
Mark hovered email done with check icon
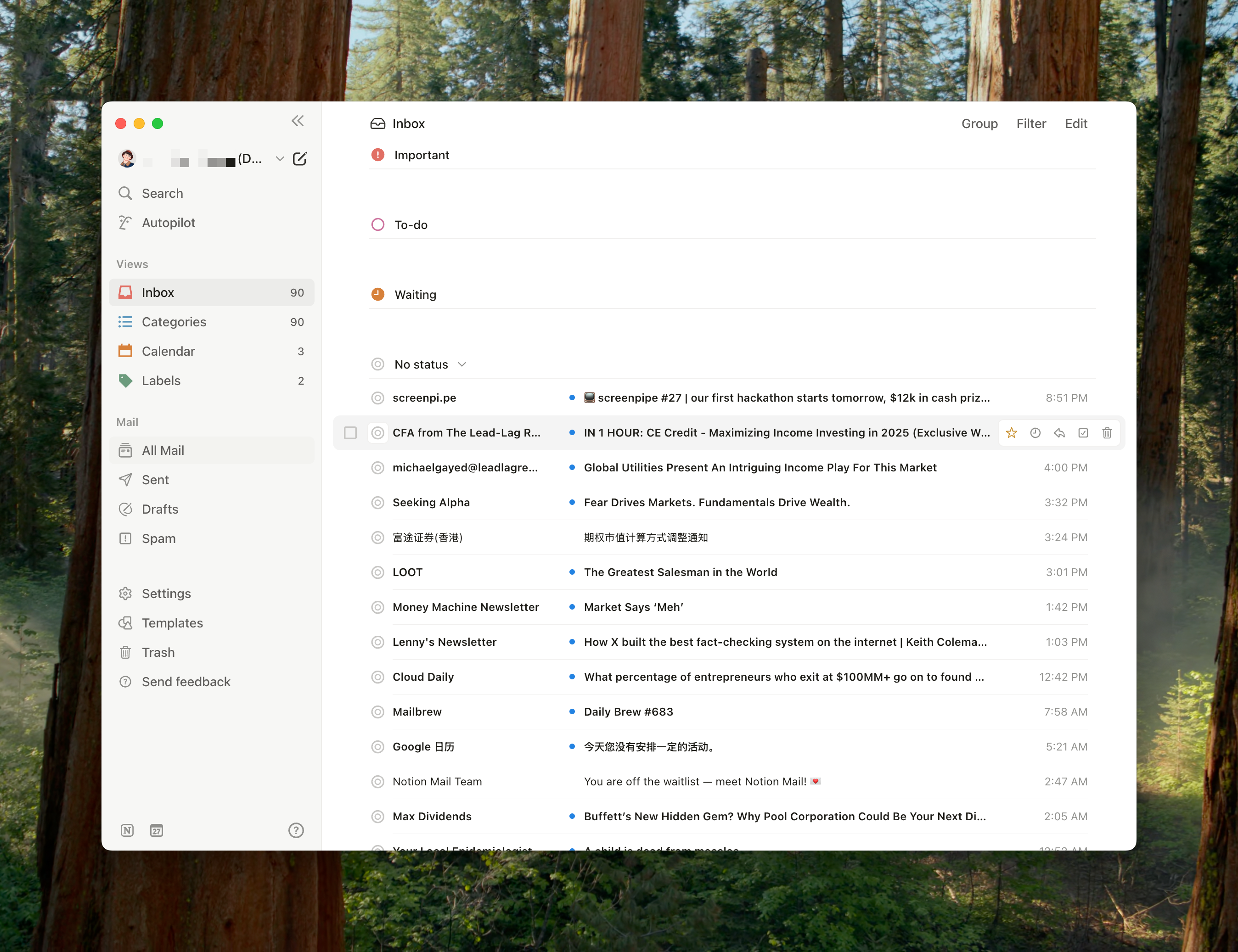tap(1083, 433)
